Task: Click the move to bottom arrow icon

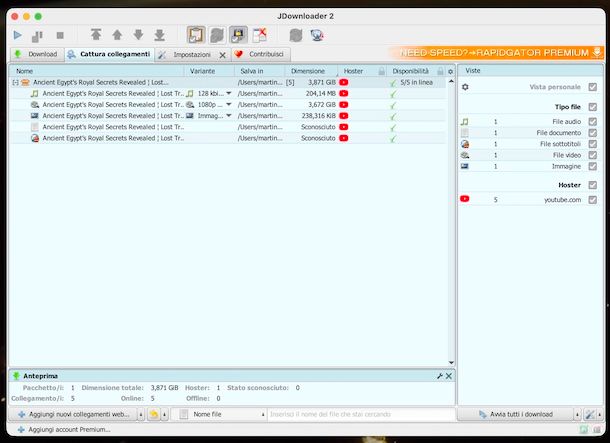Action: pos(159,35)
